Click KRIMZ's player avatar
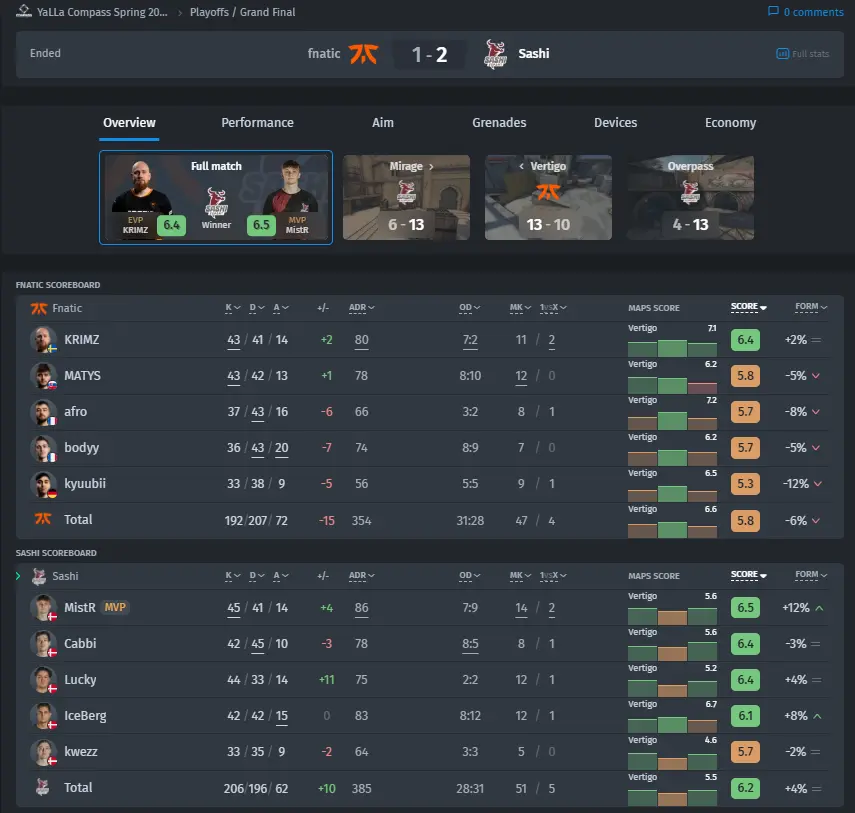The image size is (855, 813). tap(43, 339)
